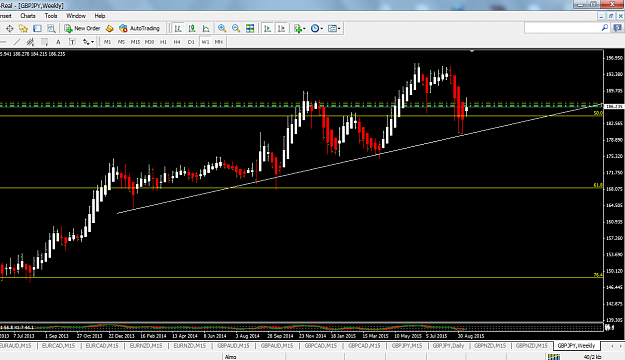The width and height of the screenshot is (625, 360).
Task: Restore the inner chart window
Action: click(x=611, y=16)
